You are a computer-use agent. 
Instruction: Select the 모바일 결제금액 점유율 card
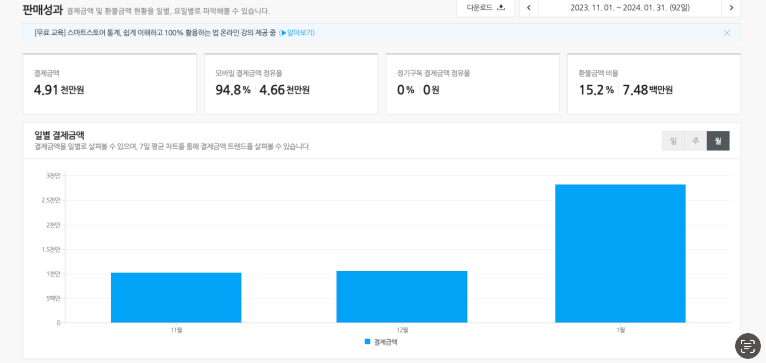tap(291, 84)
